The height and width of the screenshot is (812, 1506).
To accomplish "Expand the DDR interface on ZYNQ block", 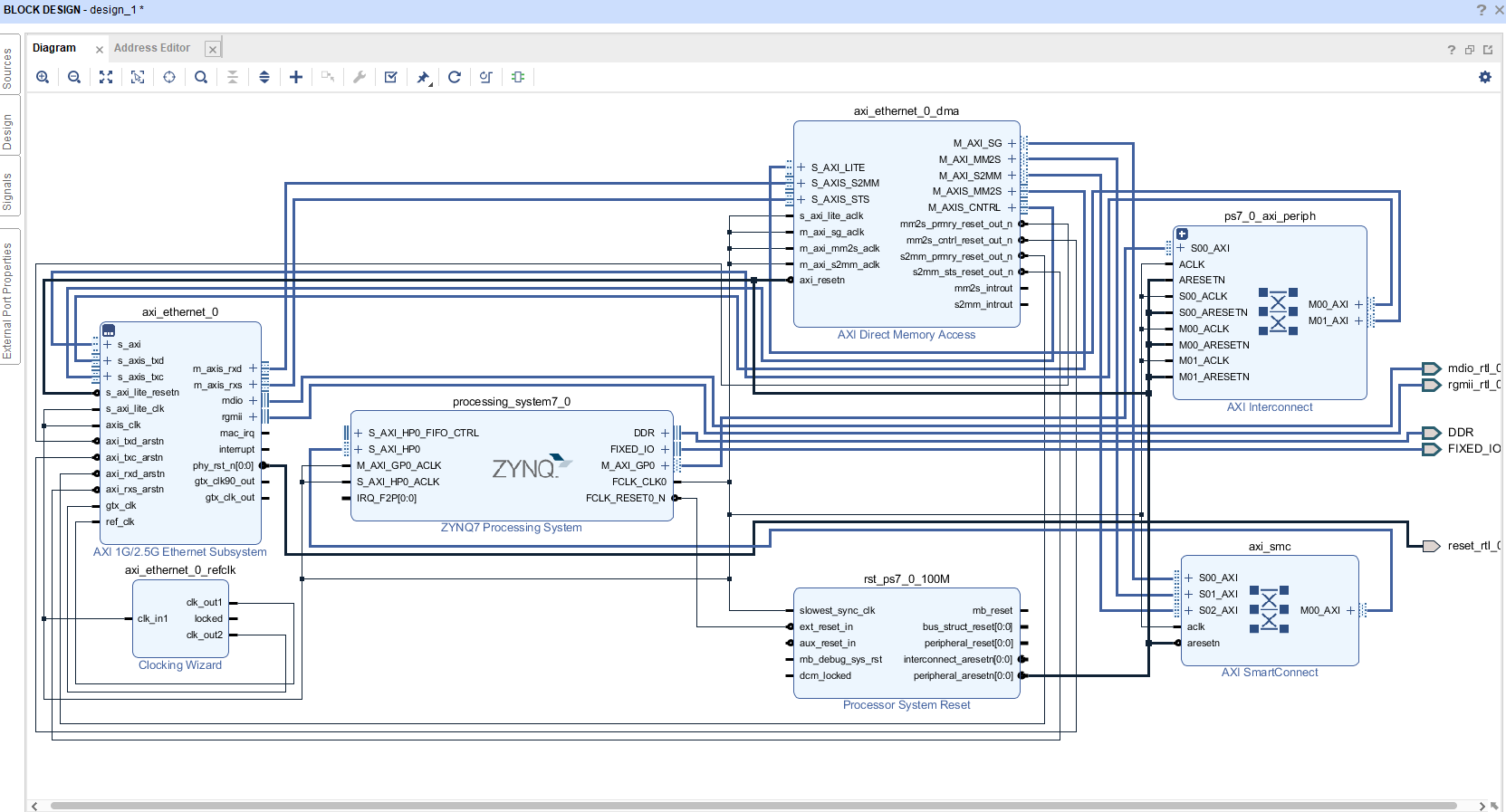I will pyautogui.click(x=666, y=433).
